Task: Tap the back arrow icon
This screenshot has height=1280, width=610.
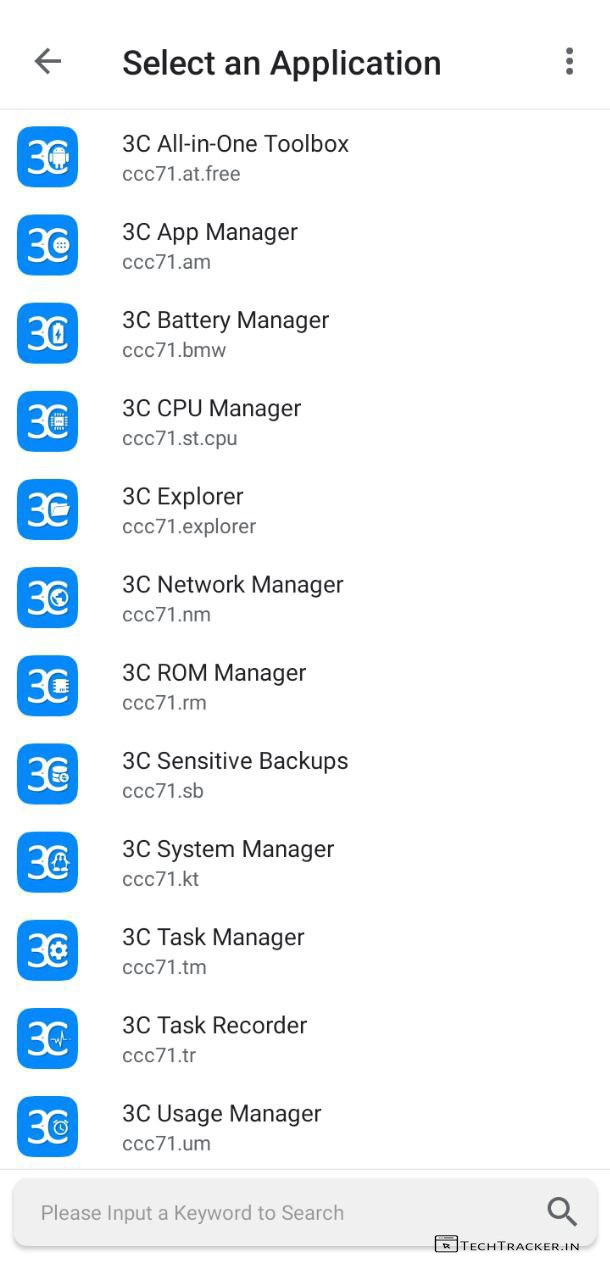Action: [47, 62]
